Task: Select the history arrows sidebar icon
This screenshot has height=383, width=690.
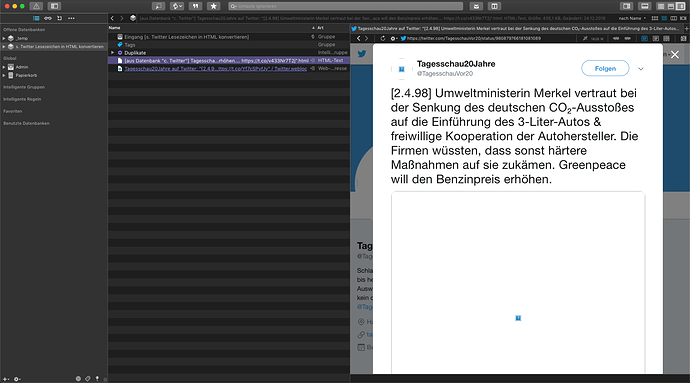Action: (x=59, y=18)
